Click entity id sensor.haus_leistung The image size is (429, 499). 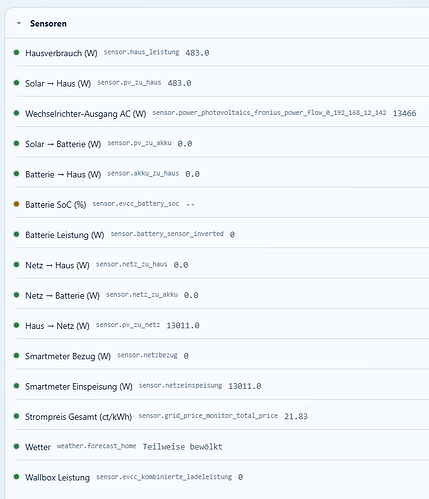click(x=141, y=52)
